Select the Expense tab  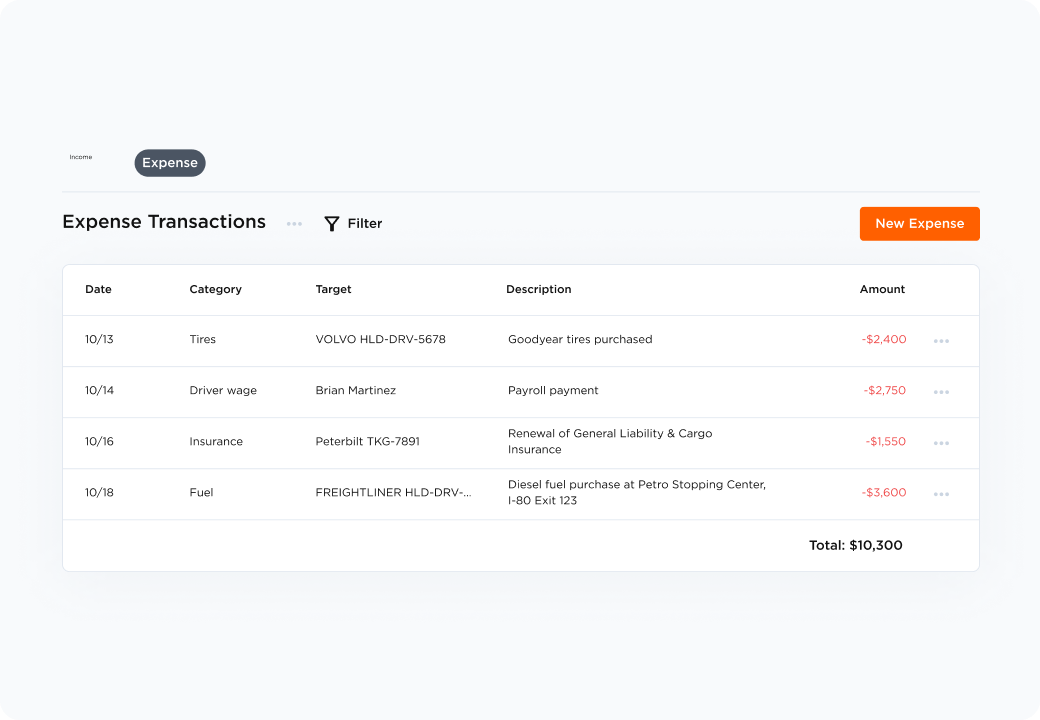[170, 163]
